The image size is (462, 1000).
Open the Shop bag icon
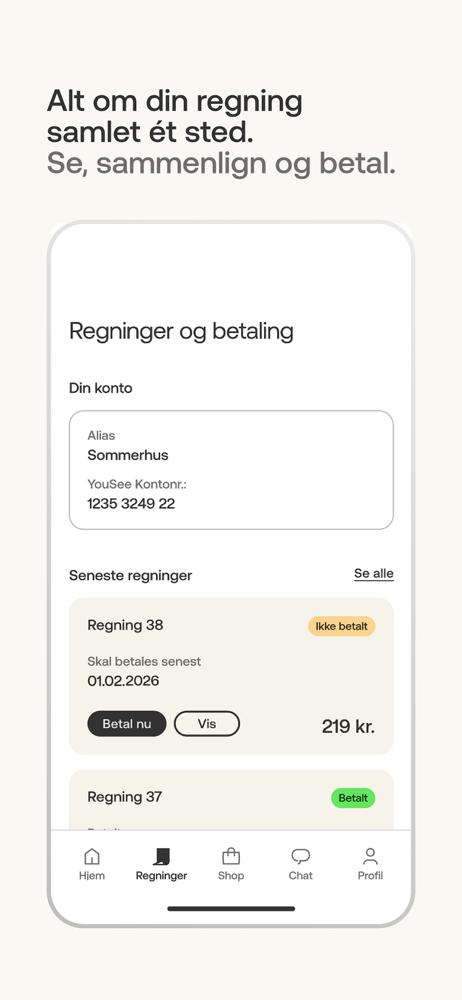(231, 856)
